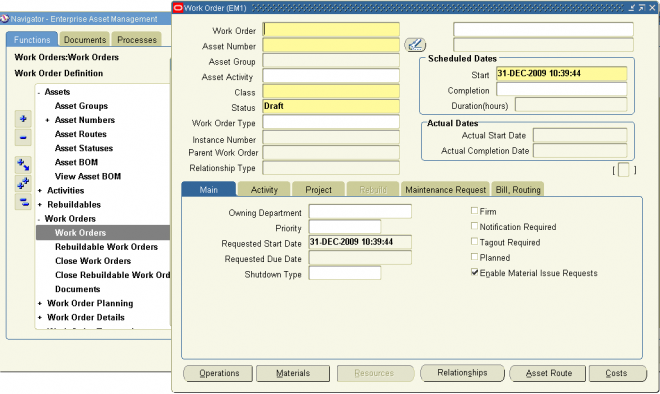Tick the Firm checkbox
This screenshot has width=660, height=394.
tap(474, 211)
